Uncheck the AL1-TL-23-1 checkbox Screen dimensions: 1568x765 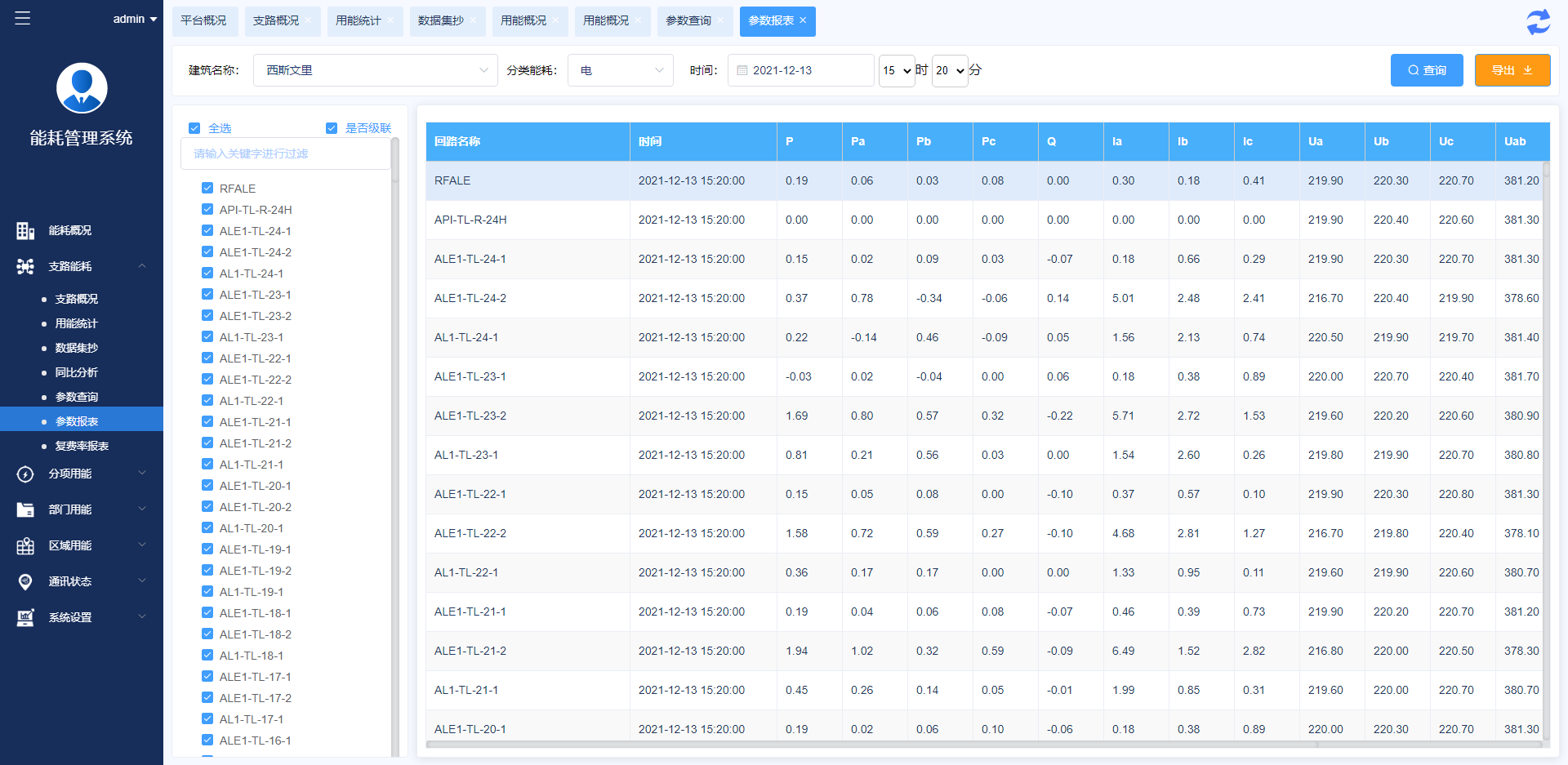tap(207, 336)
